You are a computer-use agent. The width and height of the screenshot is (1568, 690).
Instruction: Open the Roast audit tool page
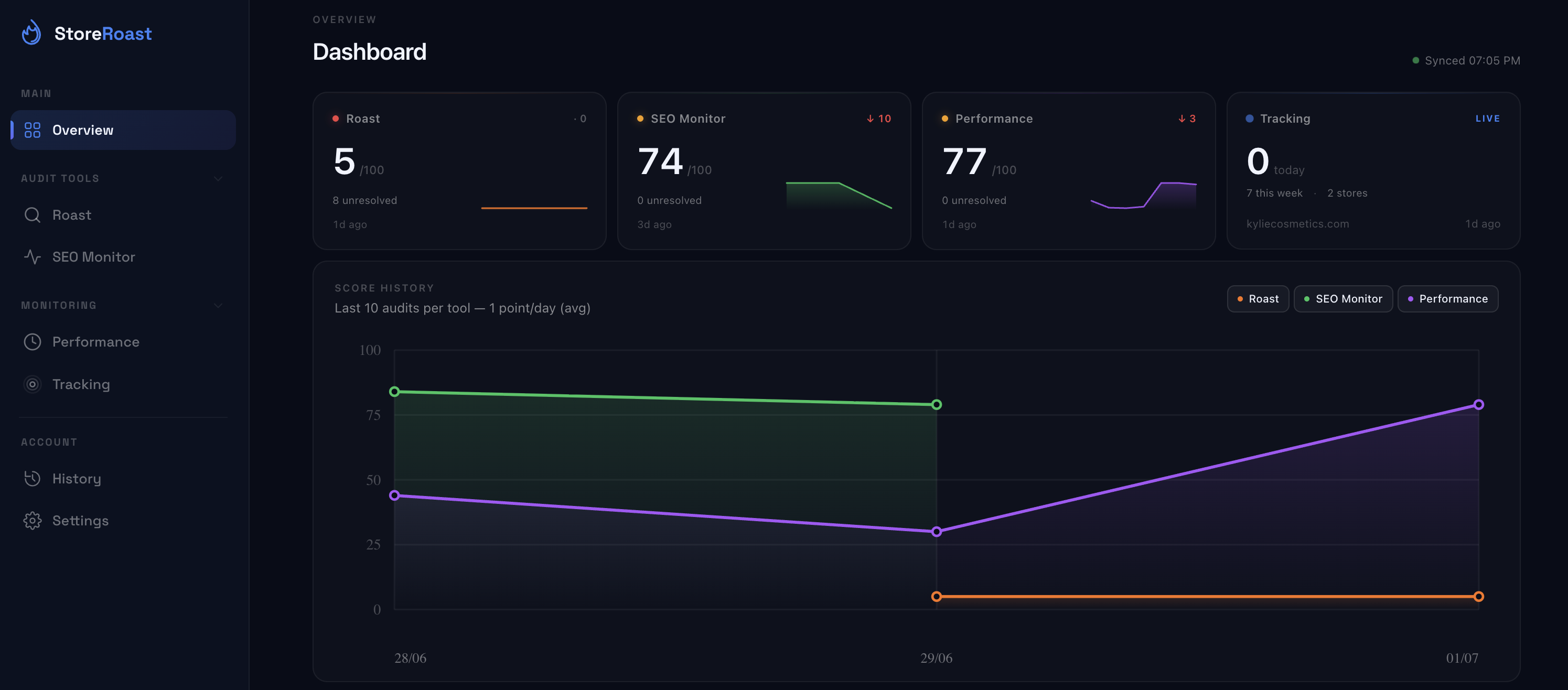click(x=124, y=215)
